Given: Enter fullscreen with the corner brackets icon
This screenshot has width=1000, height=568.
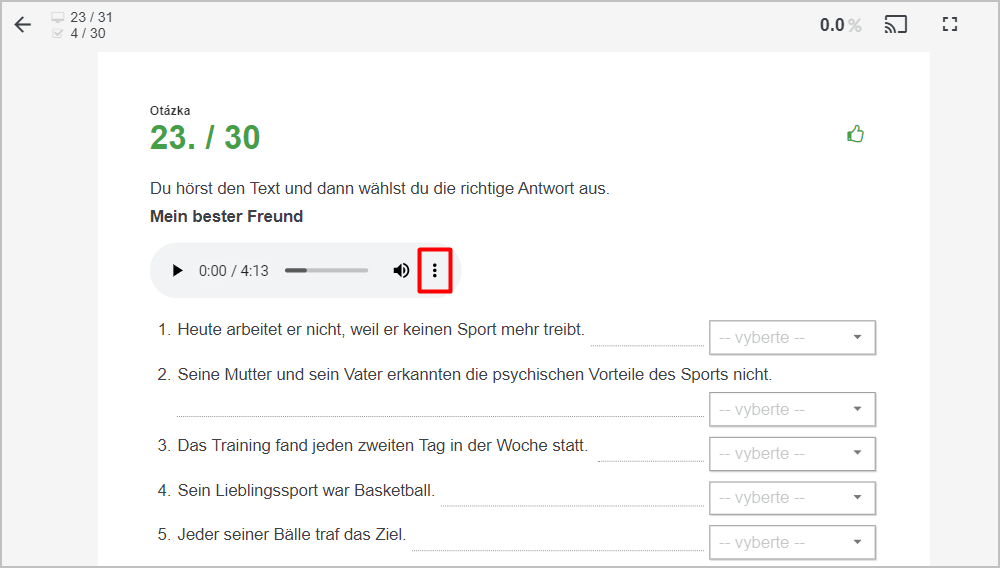Looking at the screenshot, I should 950,25.
